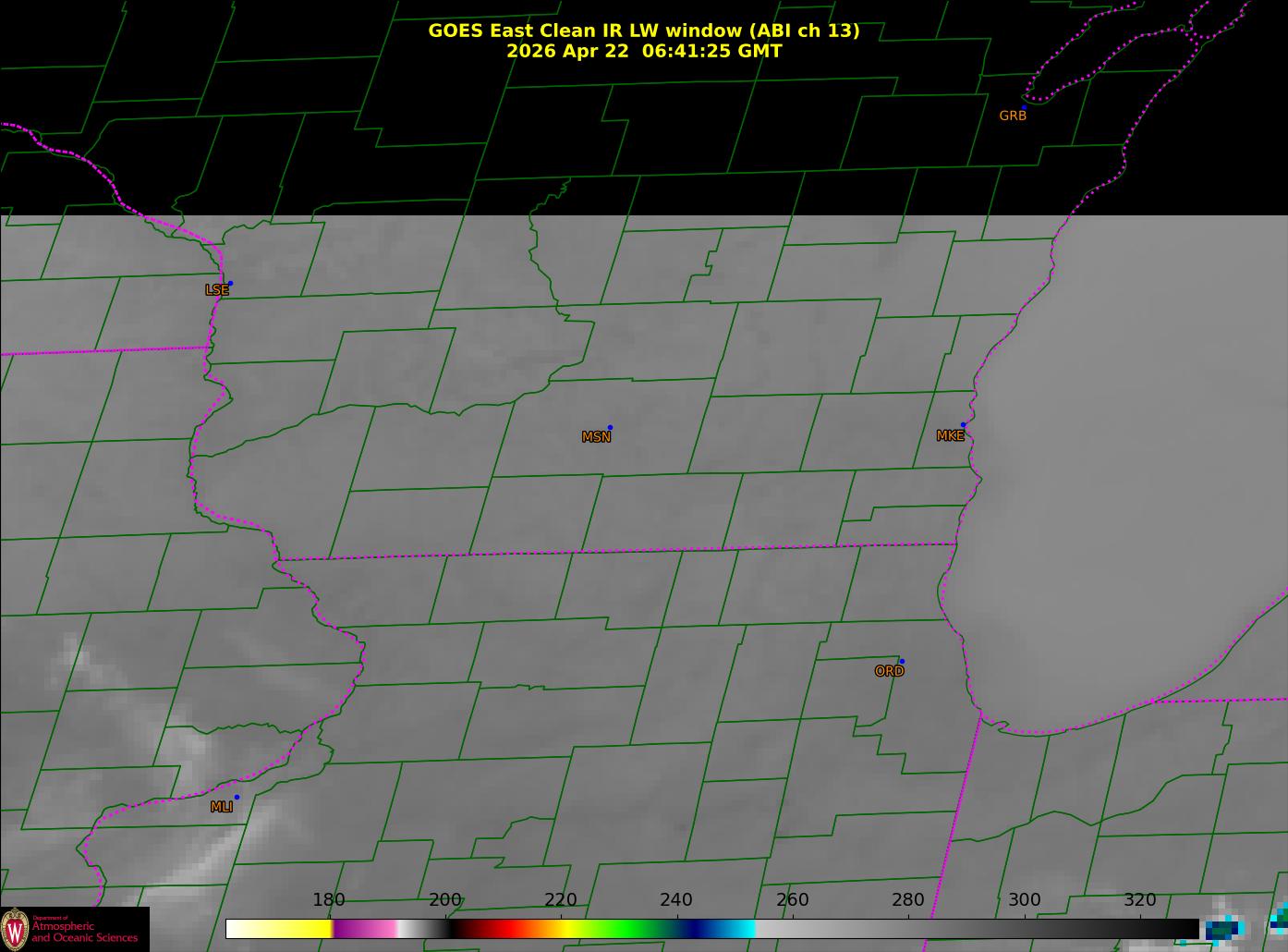The width and height of the screenshot is (1288, 952).
Task: Click the University of Wisconsin crest logo
Action: (x=15, y=928)
